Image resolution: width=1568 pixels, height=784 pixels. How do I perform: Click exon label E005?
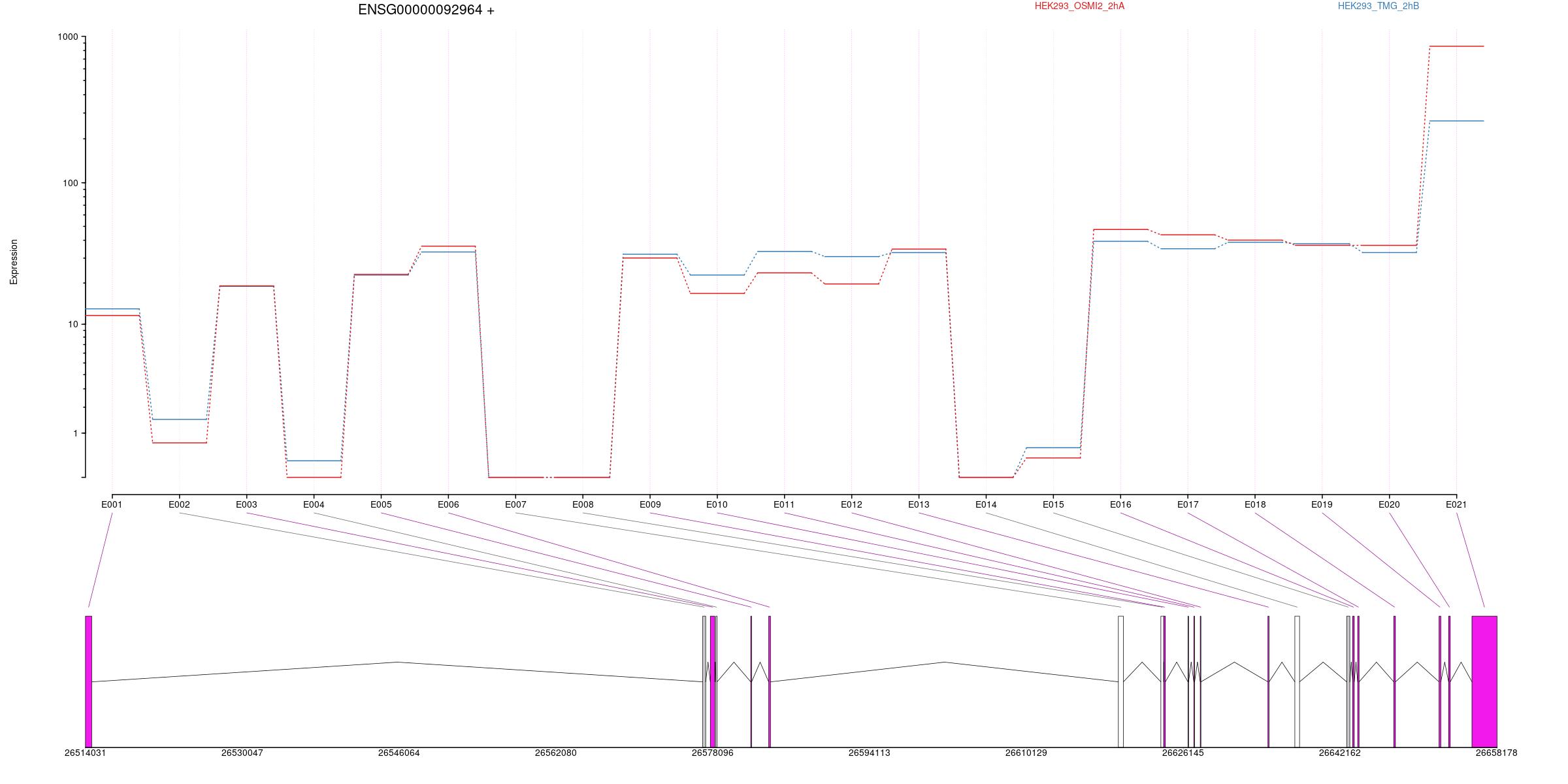tap(381, 504)
